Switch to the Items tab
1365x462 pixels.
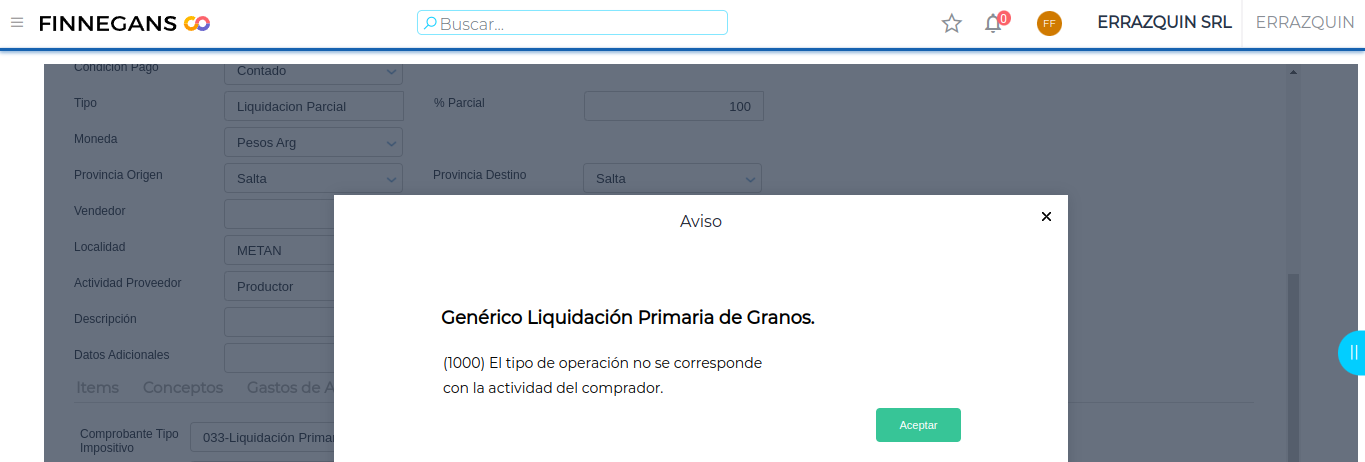tap(97, 387)
